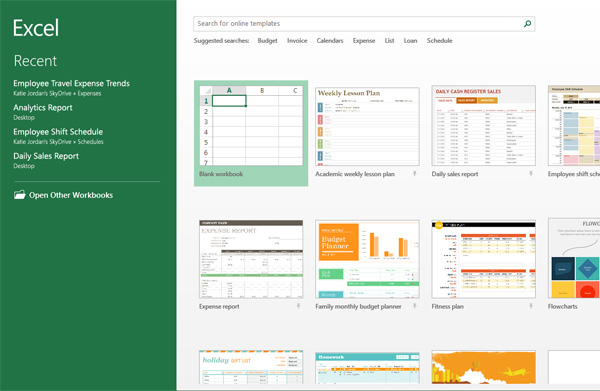
Task: Click the search magnifier icon
Action: tap(527, 24)
